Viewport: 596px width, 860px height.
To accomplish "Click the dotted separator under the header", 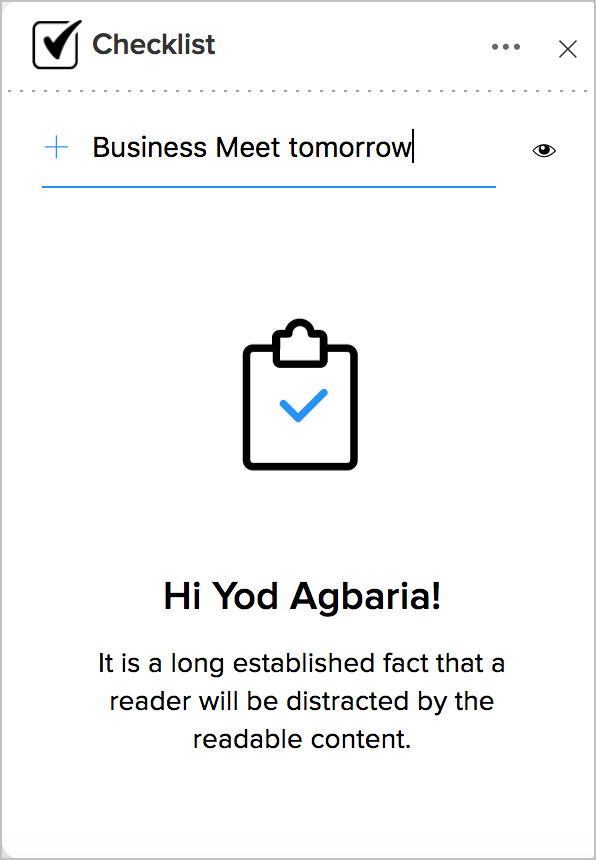I will tap(298, 91).
